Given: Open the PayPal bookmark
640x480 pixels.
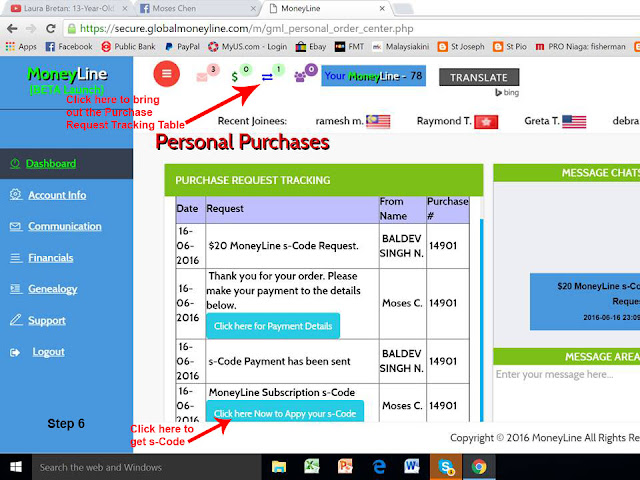Looking at the screenshot, I should [182, 47].
